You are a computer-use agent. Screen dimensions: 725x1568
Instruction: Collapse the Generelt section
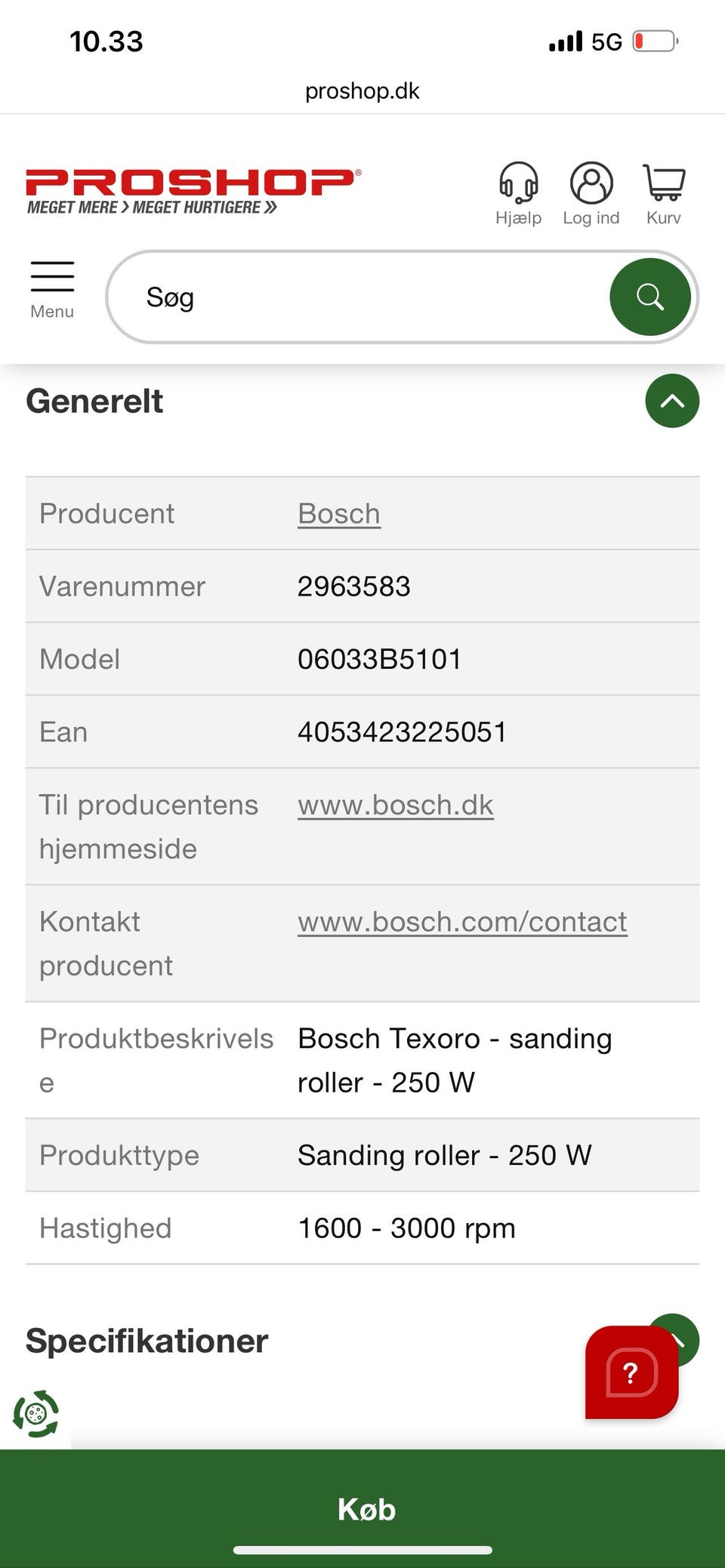[671, 401]
